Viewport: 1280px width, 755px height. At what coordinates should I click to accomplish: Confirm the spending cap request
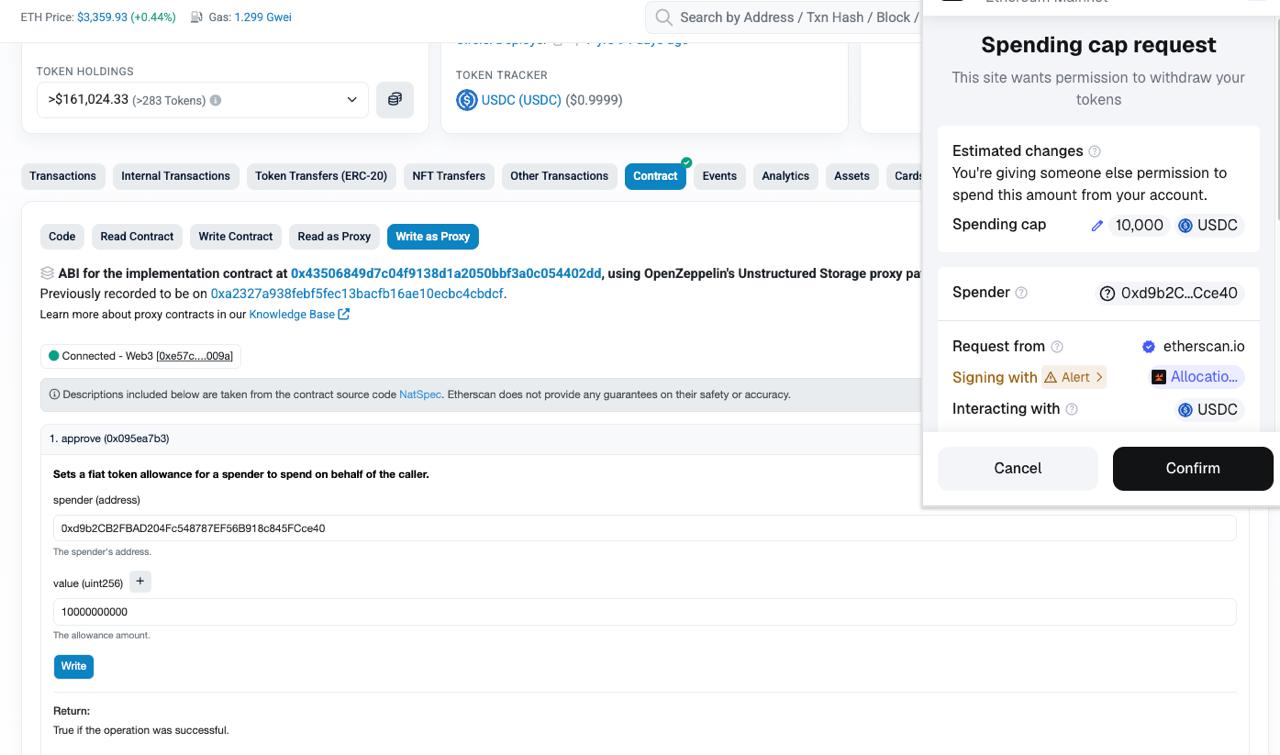coord(1192,468)
